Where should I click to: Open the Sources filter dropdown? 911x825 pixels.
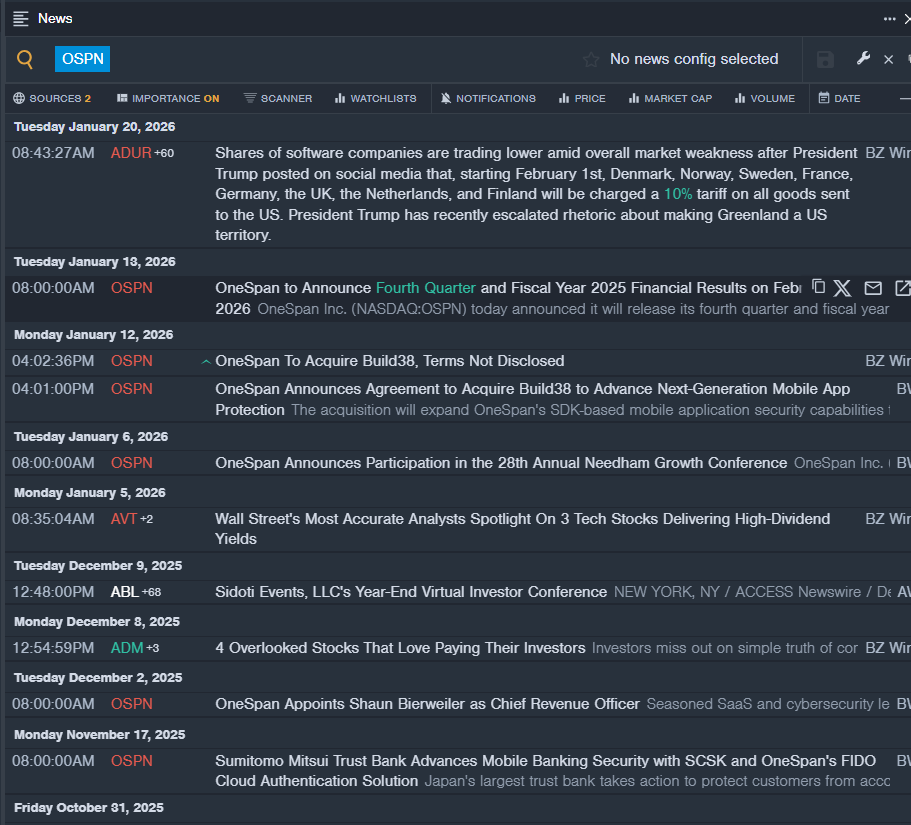(x=52, y=99)
